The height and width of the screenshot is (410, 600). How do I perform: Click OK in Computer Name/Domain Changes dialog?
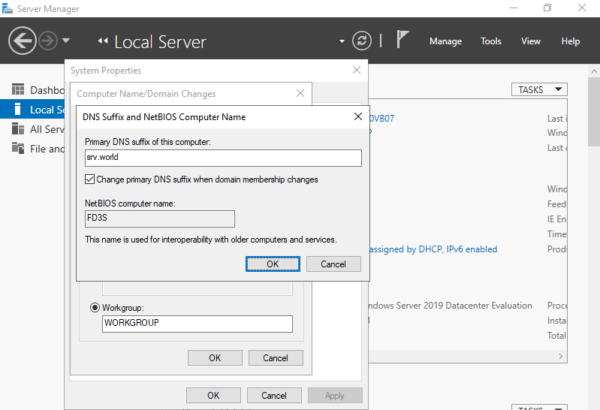coord(215,358)
